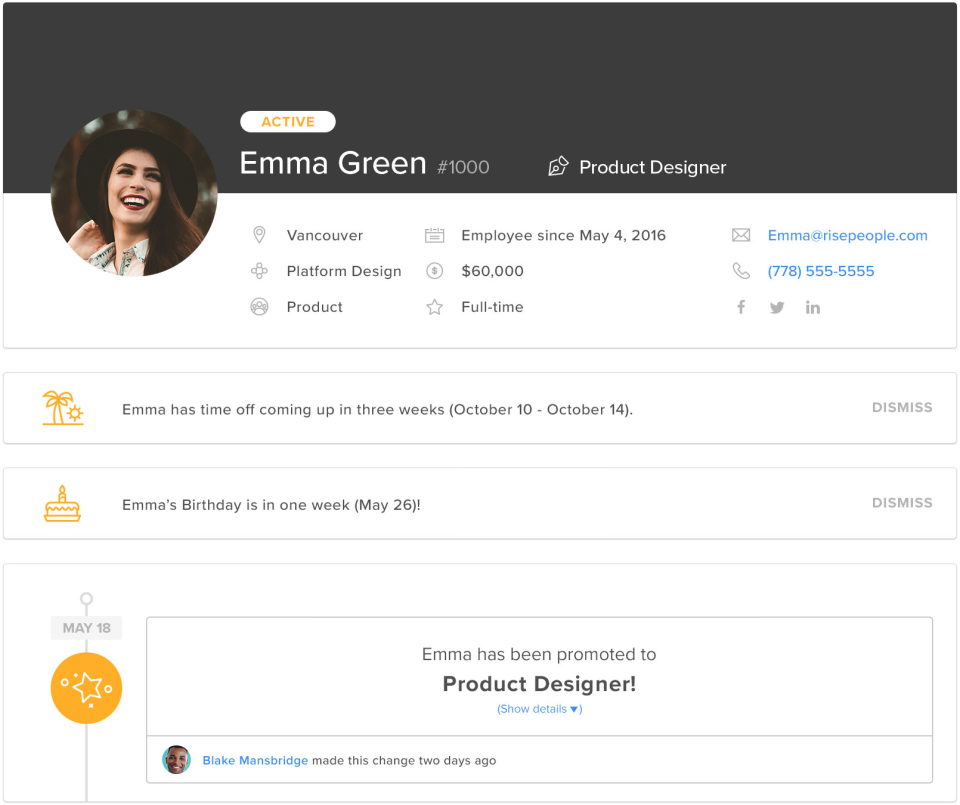Click the Vancouver location pin icon
Screen dimensions: 960x805
click(259, 235)
